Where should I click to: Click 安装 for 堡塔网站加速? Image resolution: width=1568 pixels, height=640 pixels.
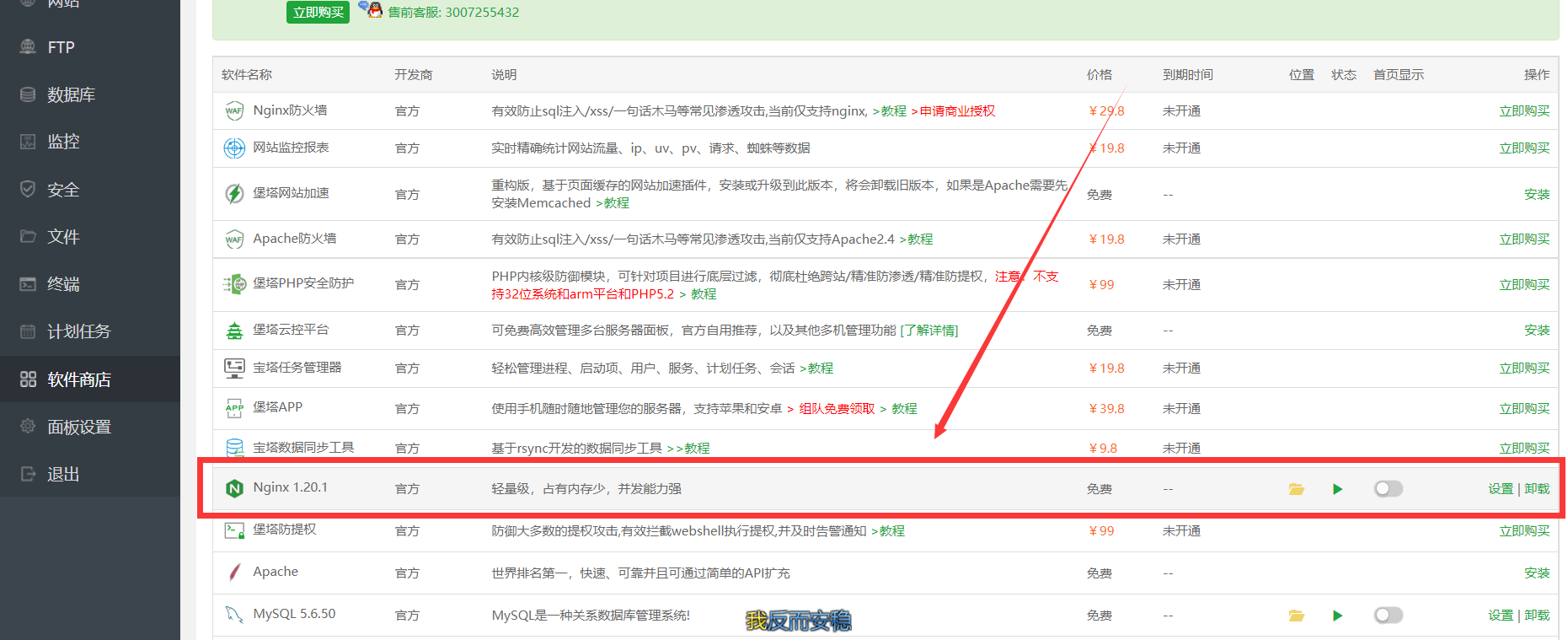click(x=1537, y=194)
